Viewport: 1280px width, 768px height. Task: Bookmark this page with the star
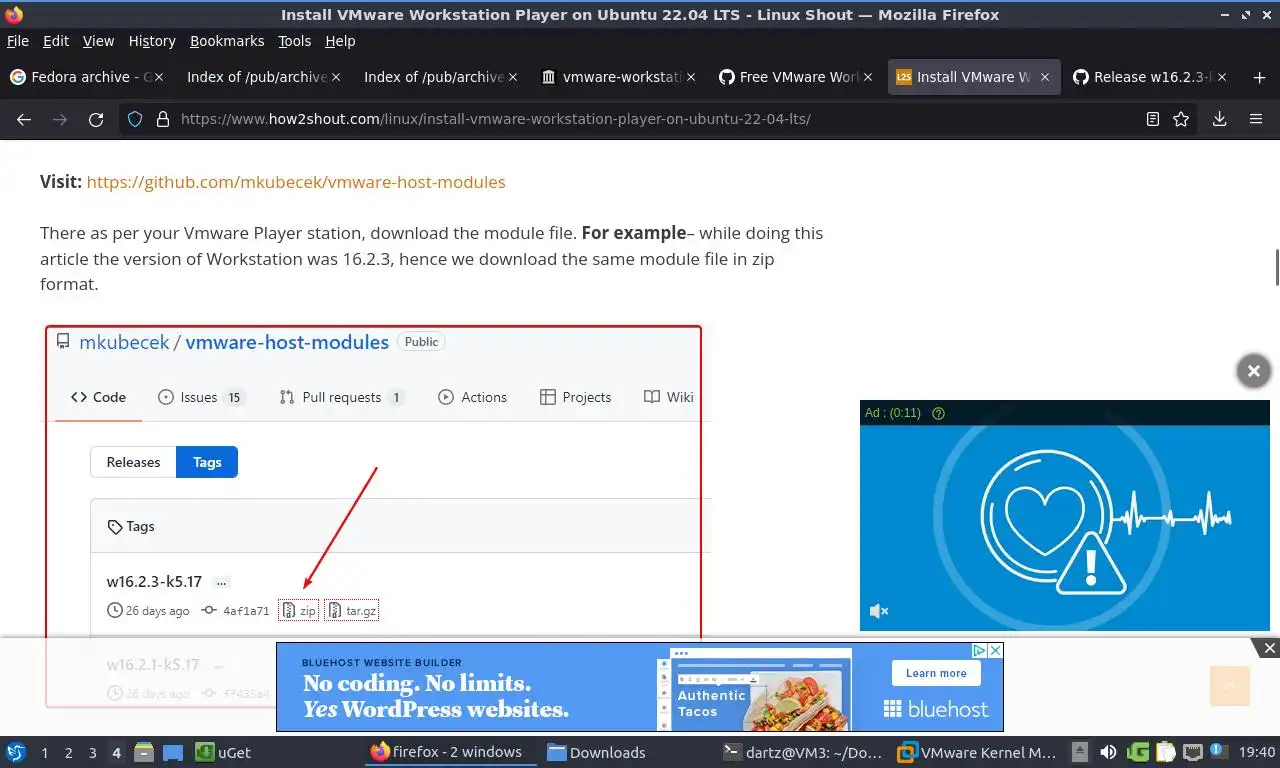click(x=1181, y=119)
